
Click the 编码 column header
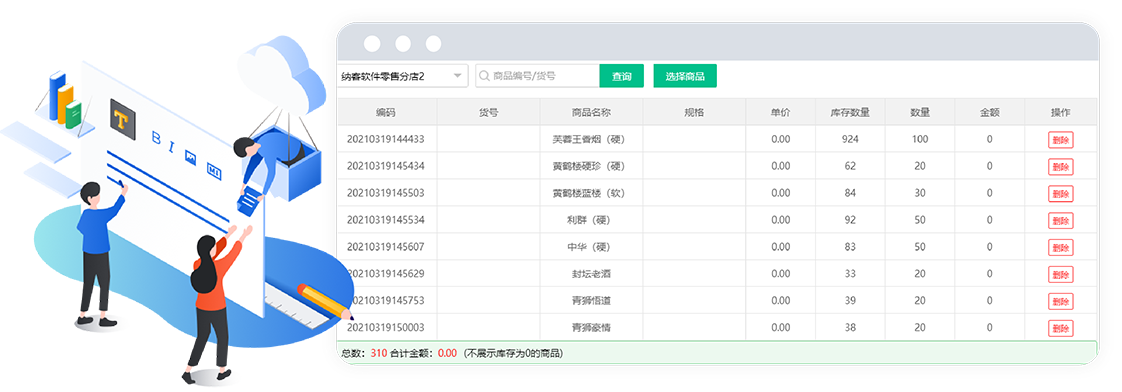click(x=386, y=112)
